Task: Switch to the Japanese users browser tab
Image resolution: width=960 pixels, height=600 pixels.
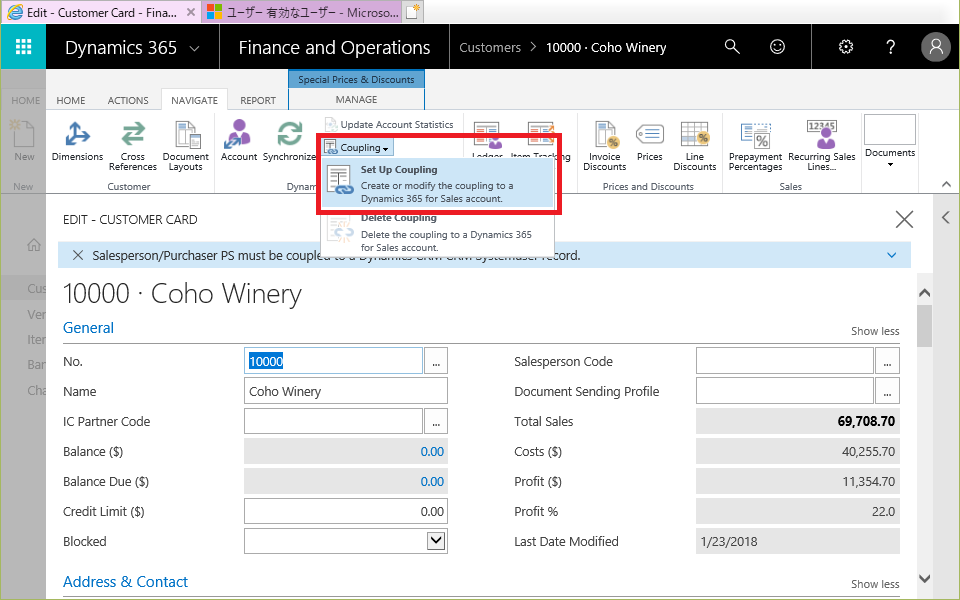Action: coord(302,12)
